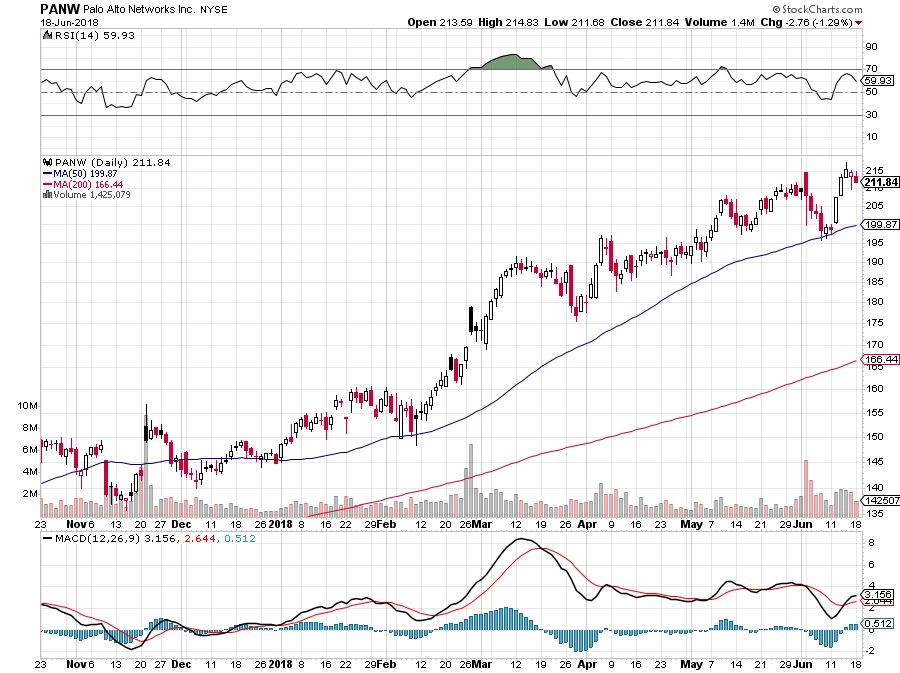Click the PANW ticker symbol in the header
The image size is (900, 673).
click(60, 9)
